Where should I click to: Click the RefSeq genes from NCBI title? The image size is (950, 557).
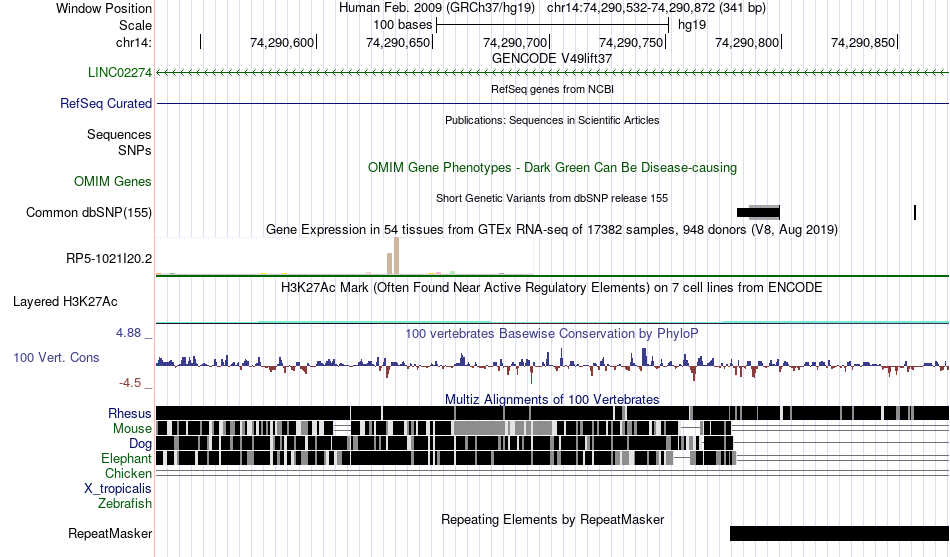click(552, 89)
